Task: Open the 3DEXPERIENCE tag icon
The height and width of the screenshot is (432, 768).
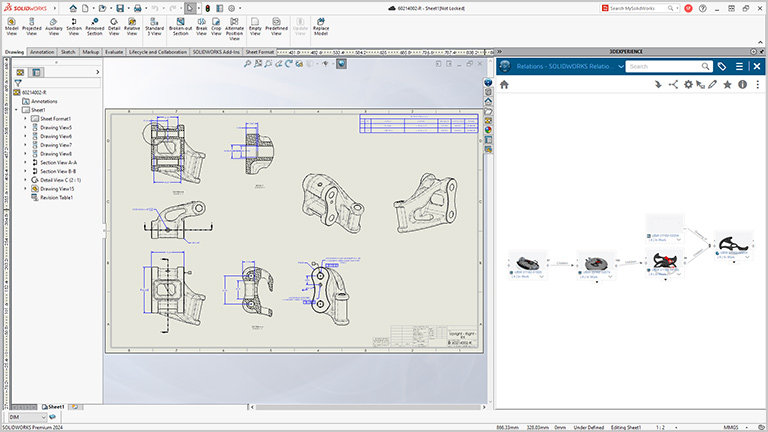Action: pyautogui.click(x=721, y=66)
